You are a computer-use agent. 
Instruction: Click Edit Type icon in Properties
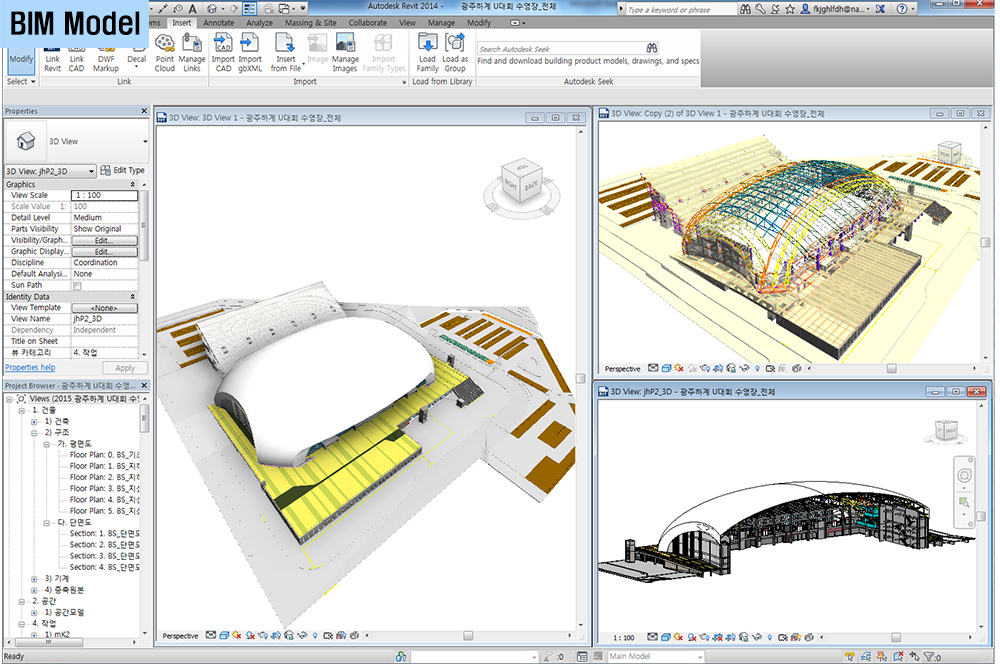(105, 170)
